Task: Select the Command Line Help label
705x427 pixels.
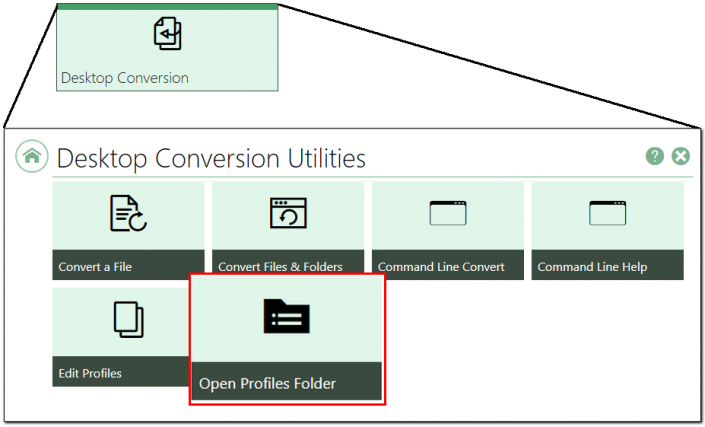Action: pyautogui.click(x=592, y=267)
